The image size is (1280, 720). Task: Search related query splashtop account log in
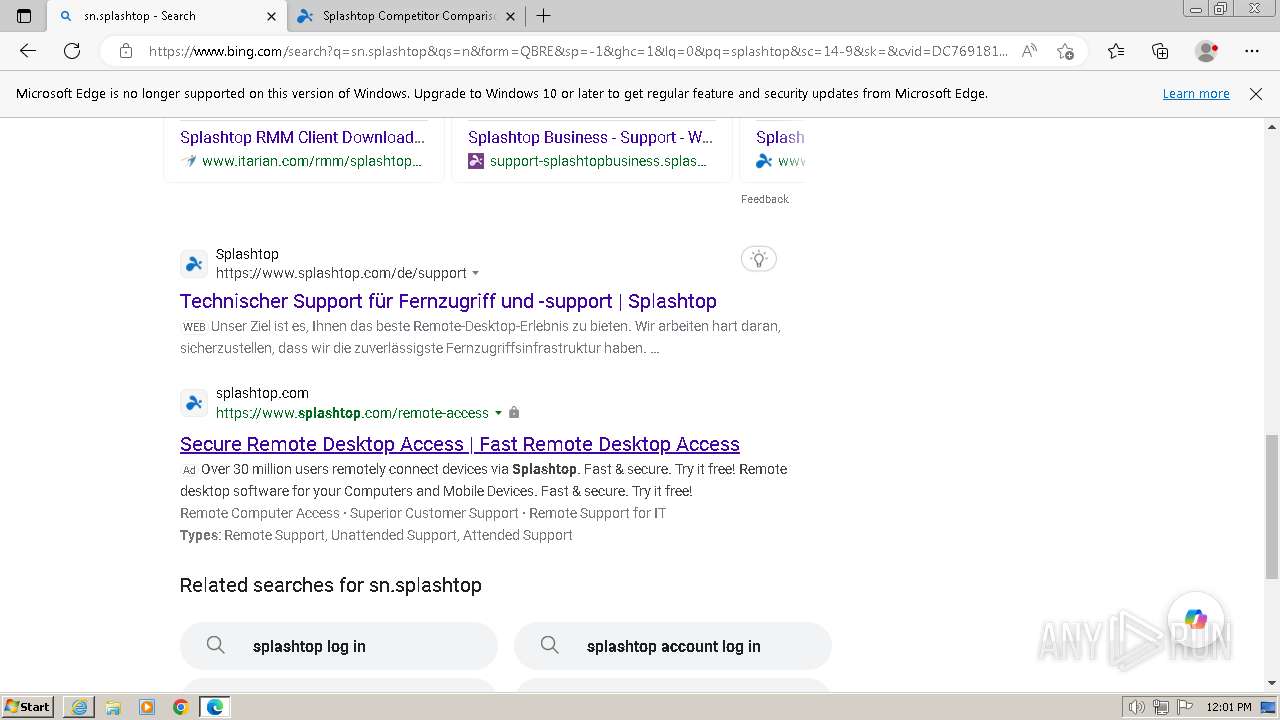673,646
